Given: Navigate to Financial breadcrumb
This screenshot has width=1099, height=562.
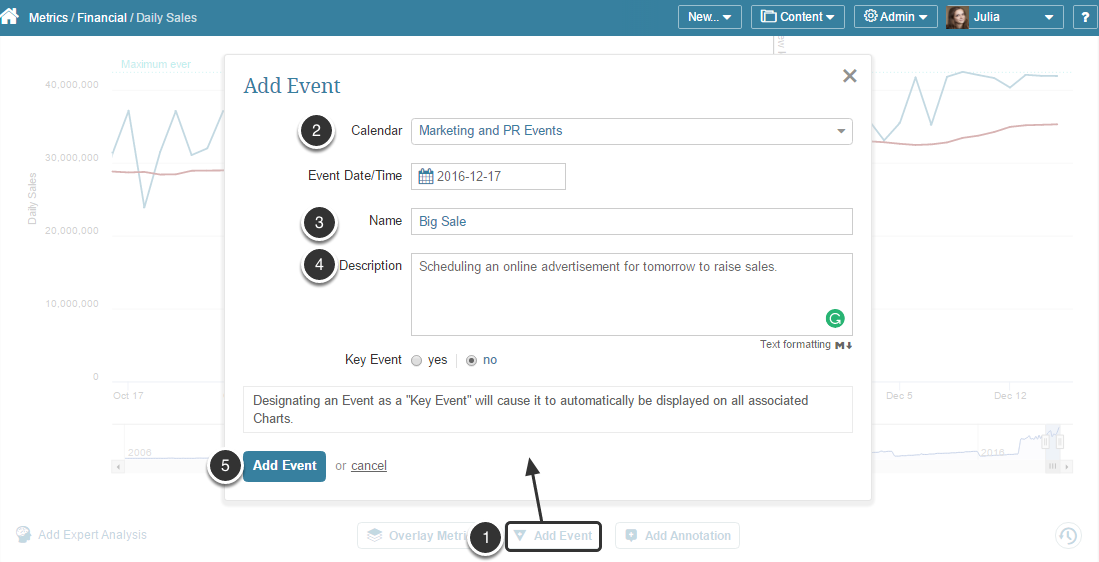Looking at the screenshot, I should tap(102, 18).
